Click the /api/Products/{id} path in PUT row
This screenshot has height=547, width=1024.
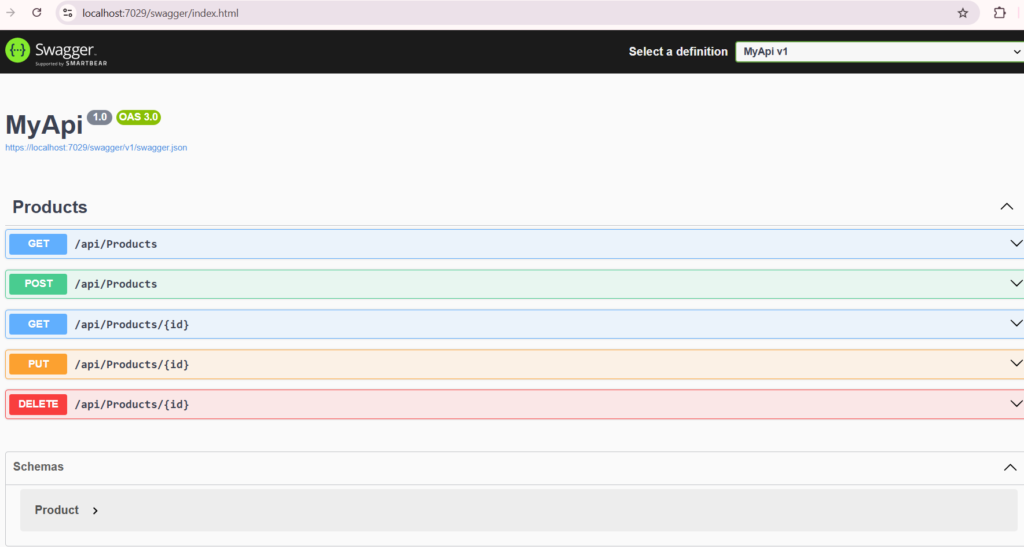tap(132, 364)
